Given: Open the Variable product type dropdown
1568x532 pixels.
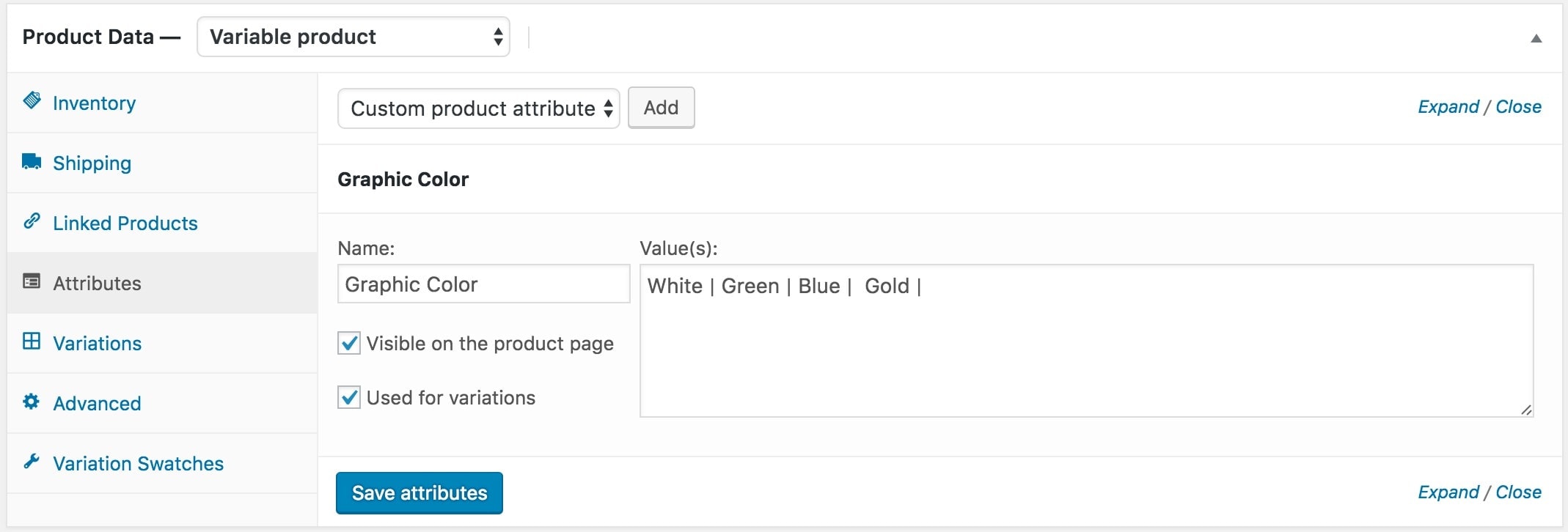Looking at the screenshot, I should click(x=353, y=37).
